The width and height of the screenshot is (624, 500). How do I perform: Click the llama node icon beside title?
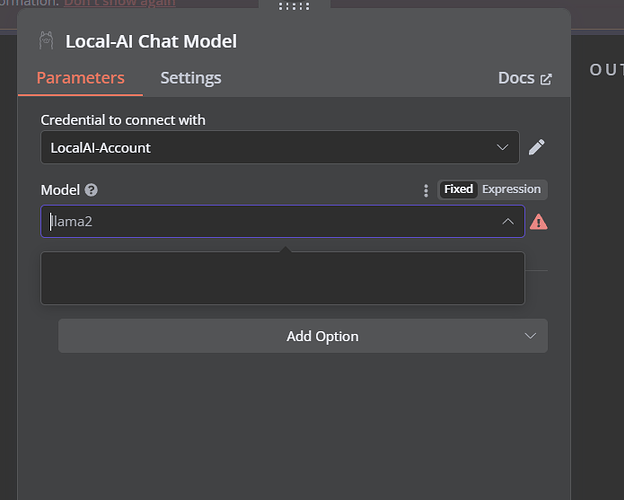click(x=46, y=41)
